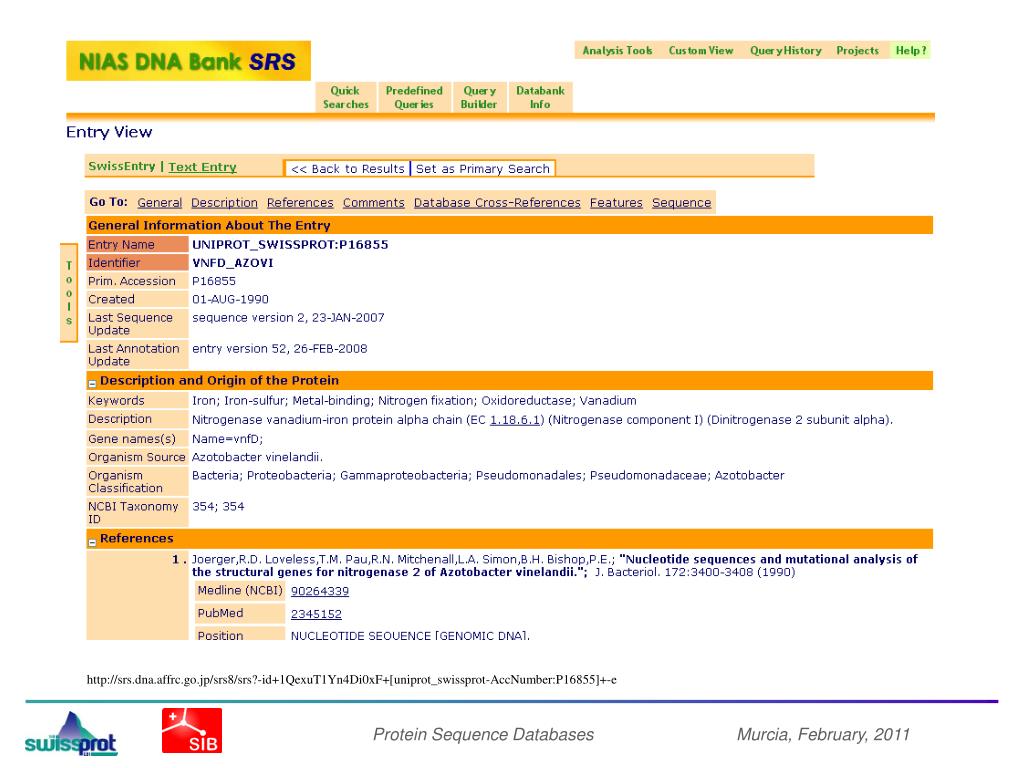
Task: Click the red SIB logo
Action: tap(192, 730)
